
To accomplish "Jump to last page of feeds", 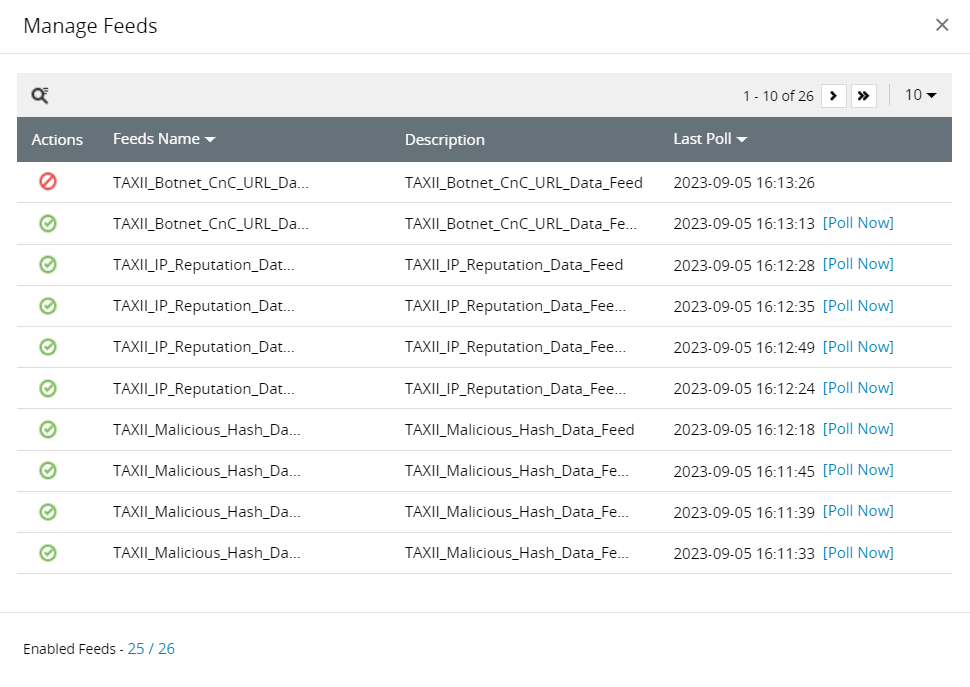I will tap(863, 96).
